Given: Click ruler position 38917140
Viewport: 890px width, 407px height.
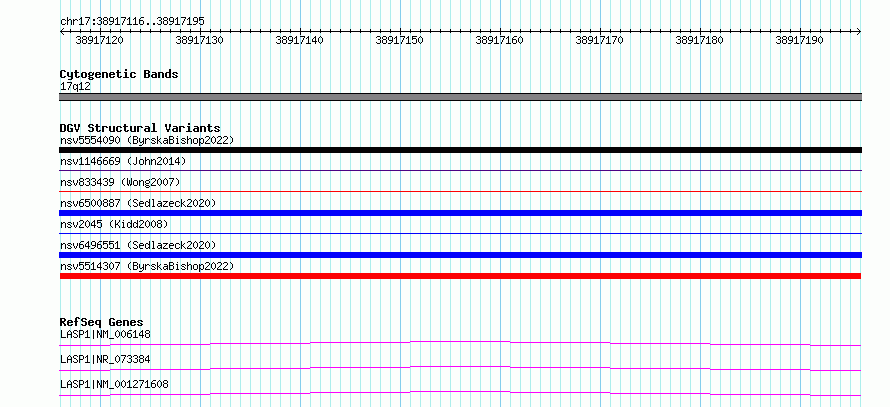Looking at the screenshot, I should click(x=299, y=40).
